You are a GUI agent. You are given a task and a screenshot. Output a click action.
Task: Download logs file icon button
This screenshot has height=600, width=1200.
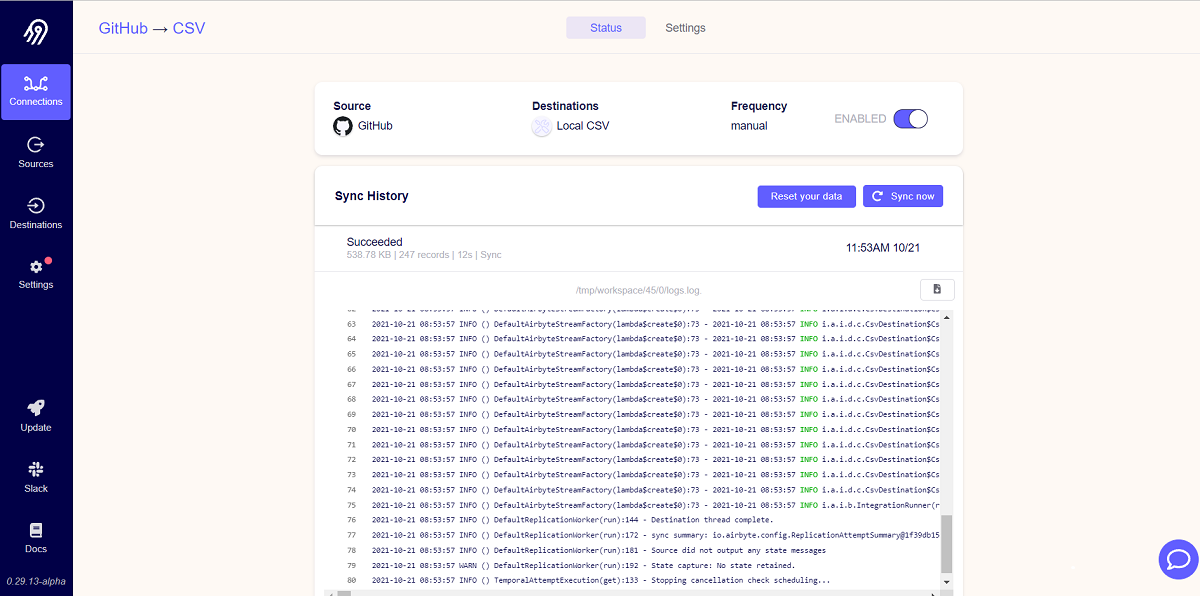(937, 289)
